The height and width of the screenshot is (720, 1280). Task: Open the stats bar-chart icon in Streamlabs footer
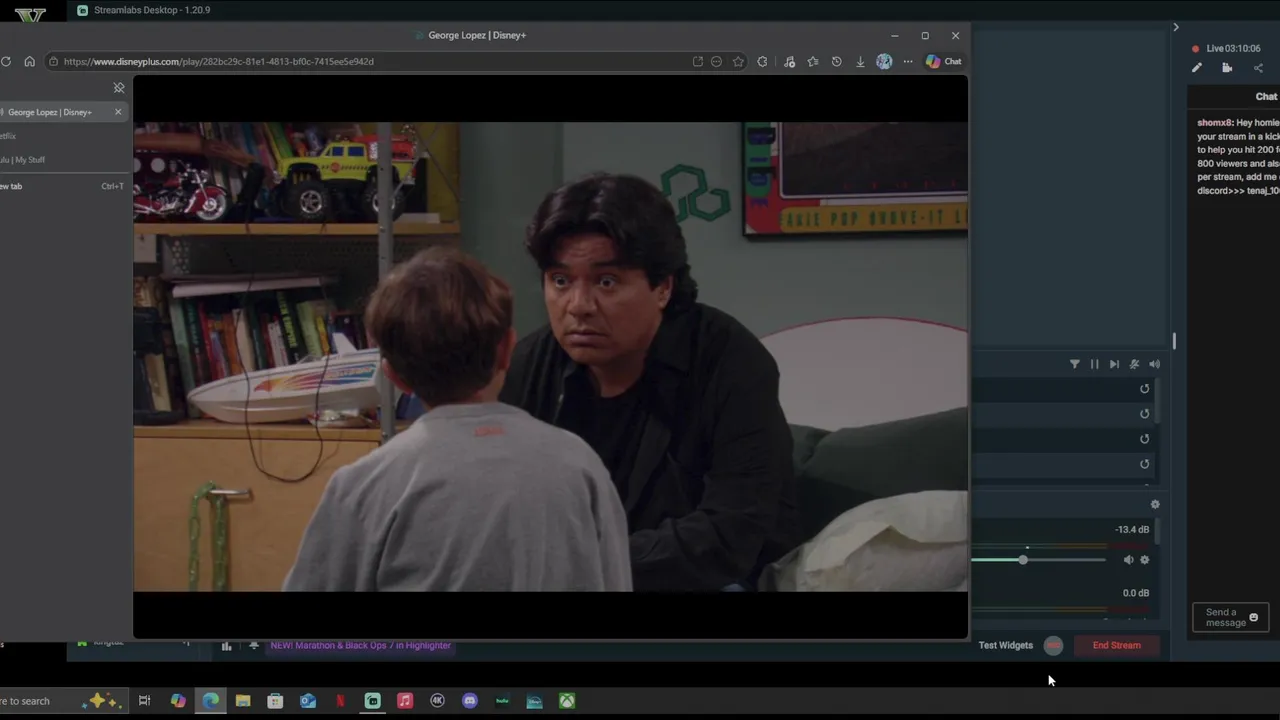[x=226, y=646]
